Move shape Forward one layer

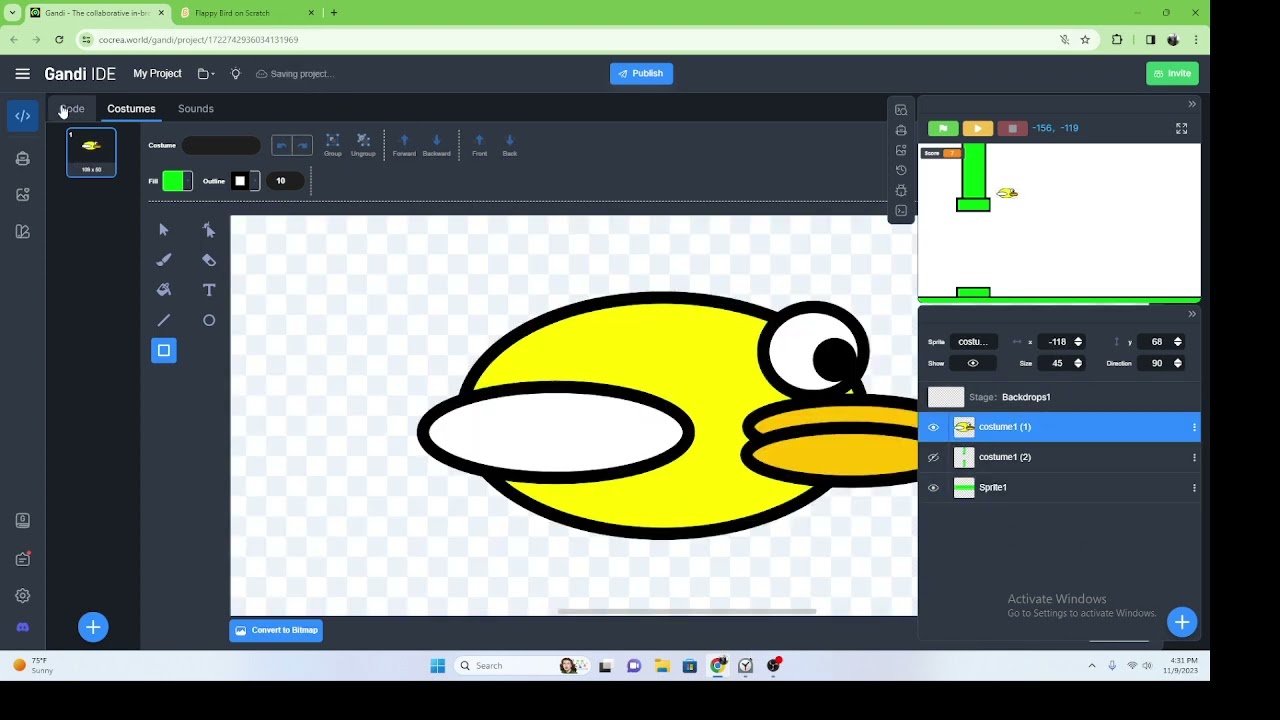pyautogui.click(x=404, y=145)
